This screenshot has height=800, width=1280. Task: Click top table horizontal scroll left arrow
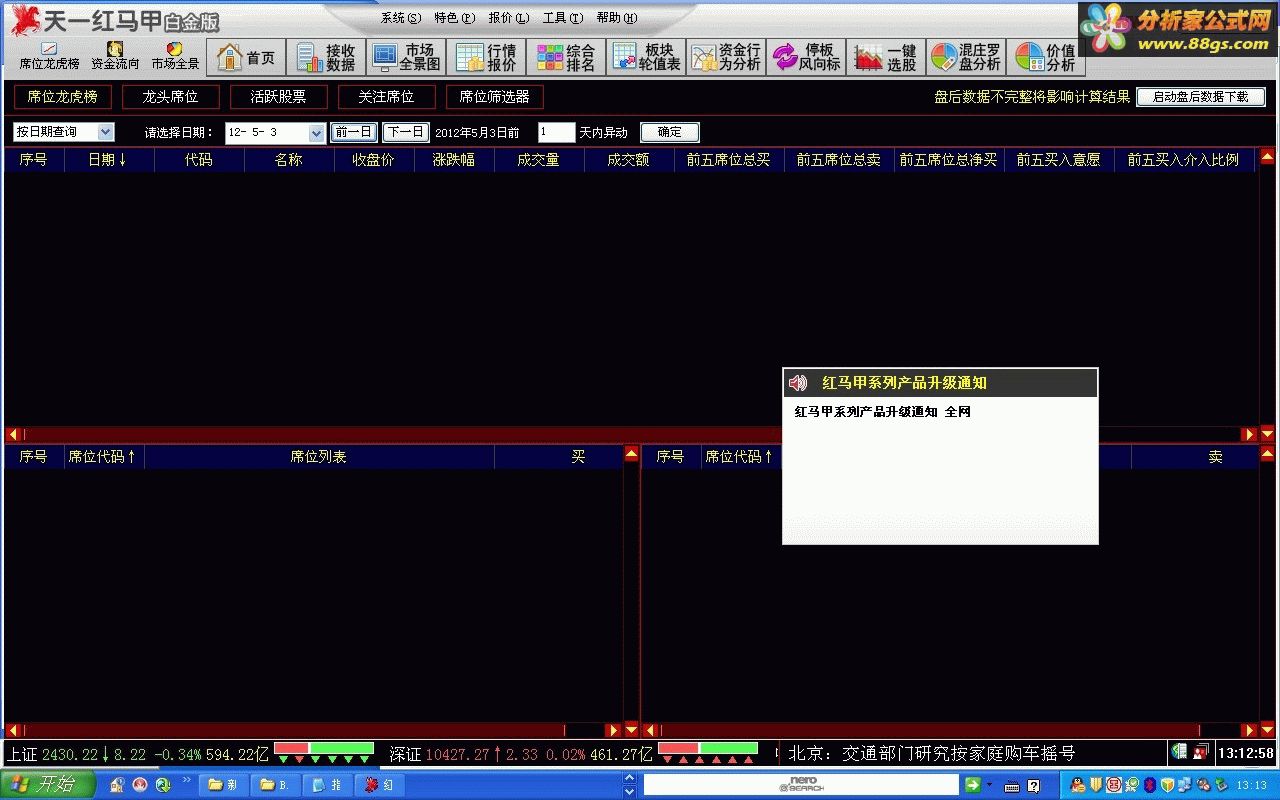[x=13, y=435]
